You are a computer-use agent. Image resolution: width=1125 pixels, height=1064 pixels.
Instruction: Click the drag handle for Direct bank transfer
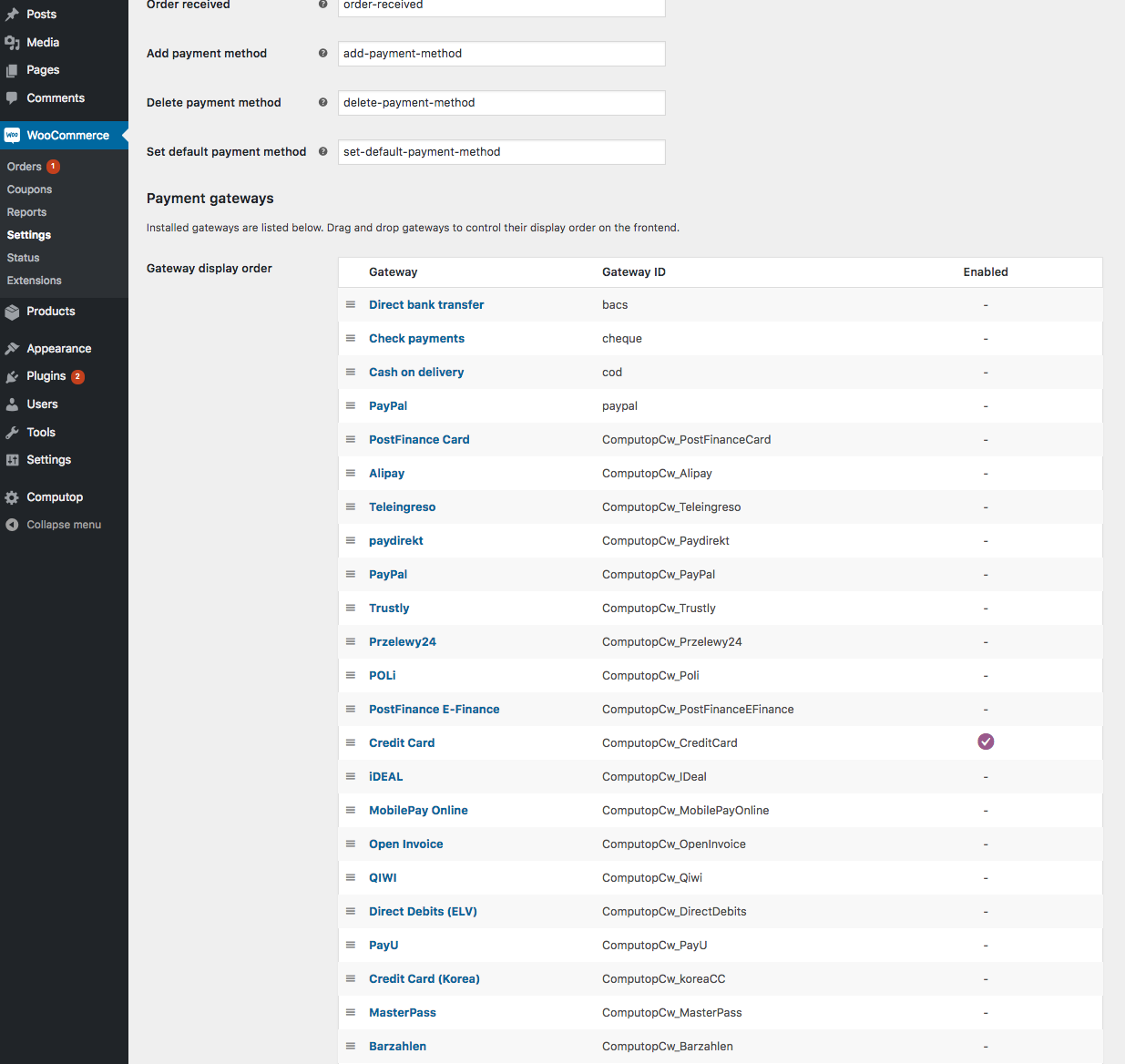pyautogui.click(x=351, y=304)
